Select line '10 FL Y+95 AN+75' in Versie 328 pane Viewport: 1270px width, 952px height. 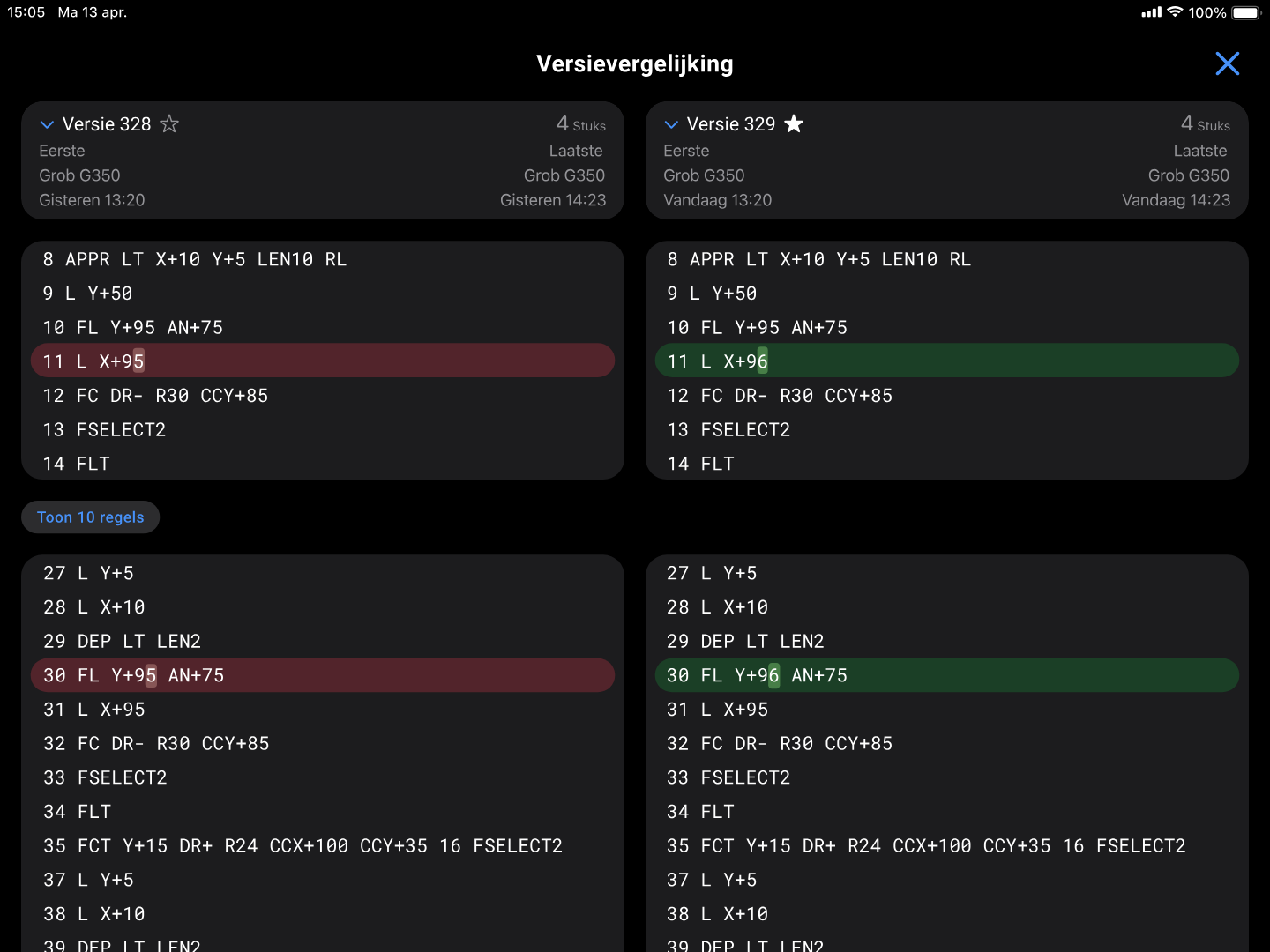323,328
